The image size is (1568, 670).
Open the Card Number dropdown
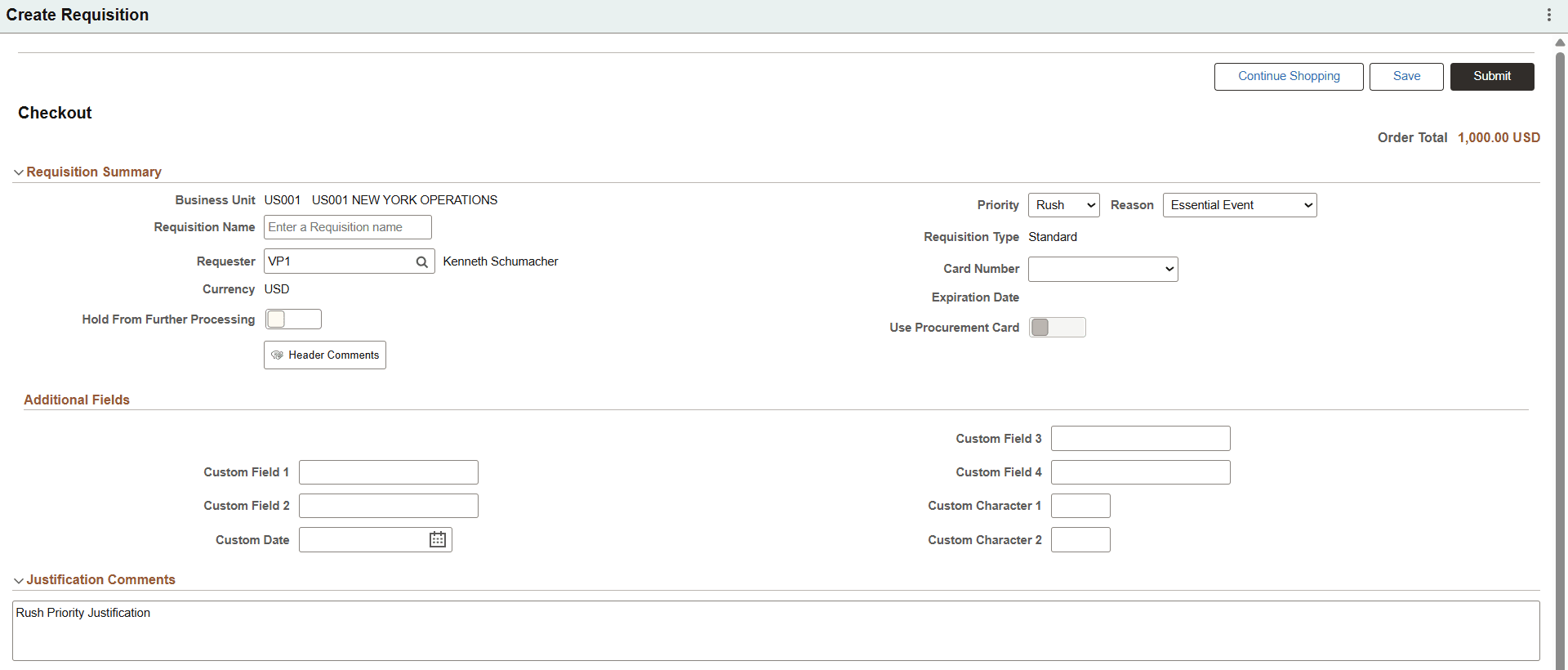click(x=1103, y=269)
